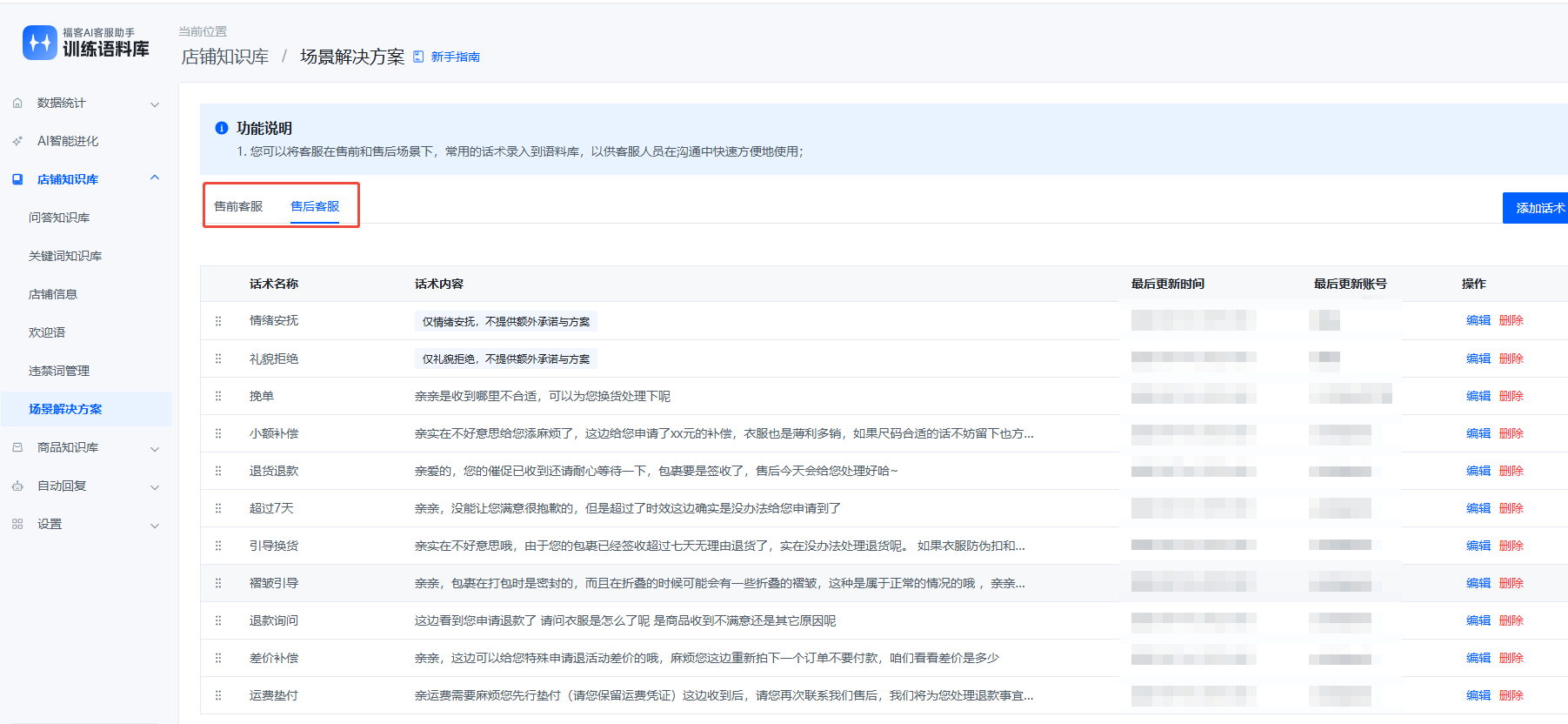The width and height of the screenshot is (1568, 724).
Task: Click drag handle of 换单 row
Action: [x=218, y=396]
